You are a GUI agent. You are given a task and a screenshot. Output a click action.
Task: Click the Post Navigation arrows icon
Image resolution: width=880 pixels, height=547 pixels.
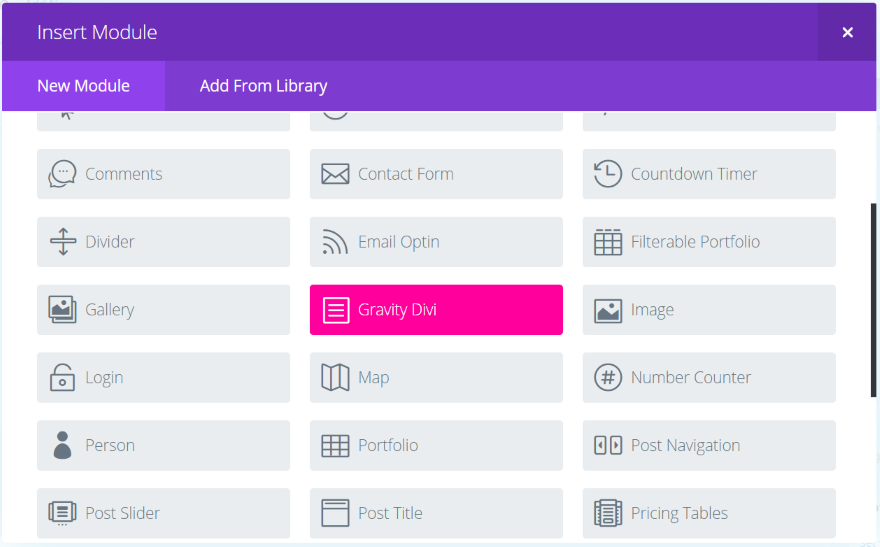point(607,446)
